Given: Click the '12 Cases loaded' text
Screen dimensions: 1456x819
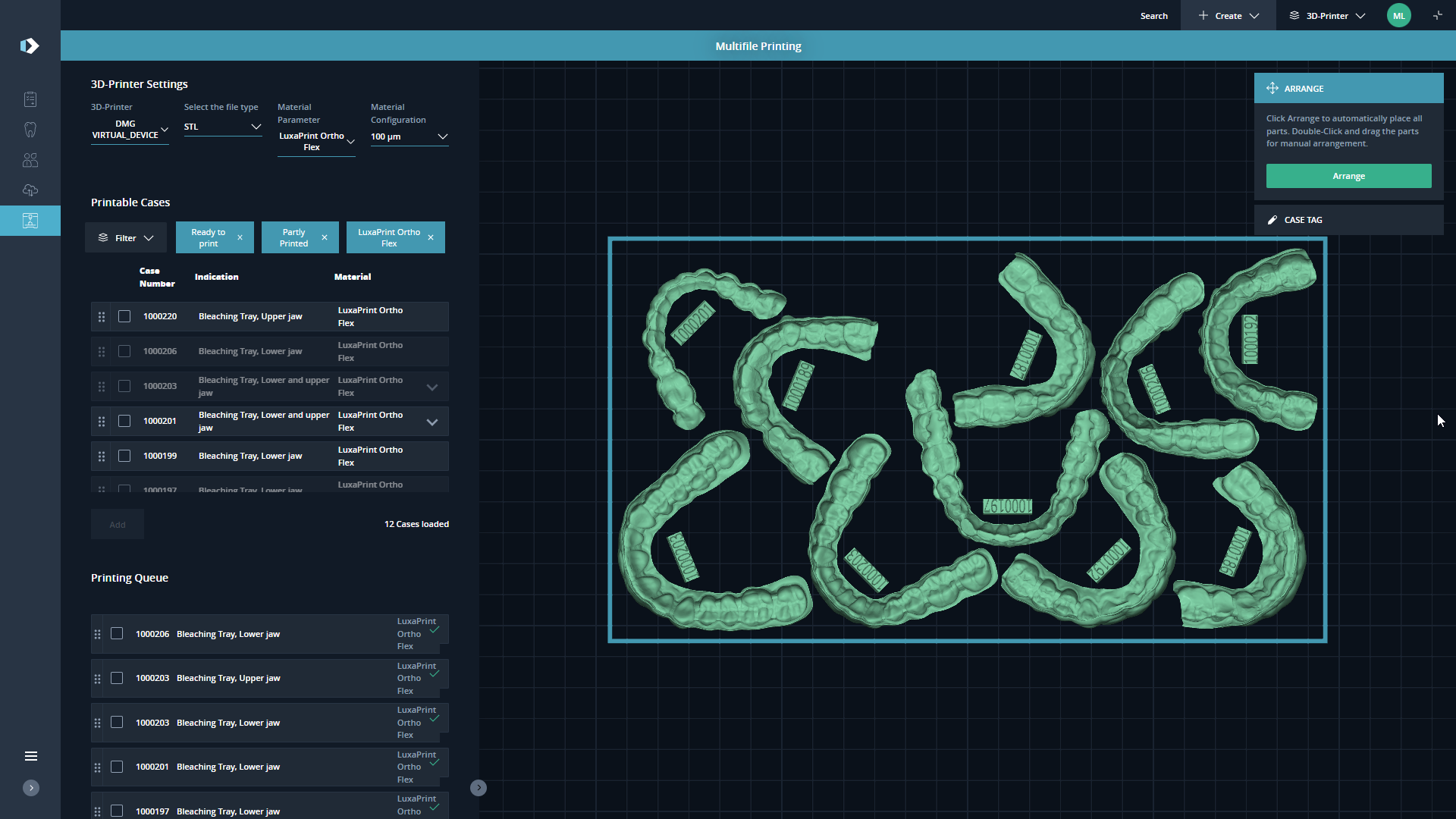Looking at the screenshot, I should click(416, 524).
